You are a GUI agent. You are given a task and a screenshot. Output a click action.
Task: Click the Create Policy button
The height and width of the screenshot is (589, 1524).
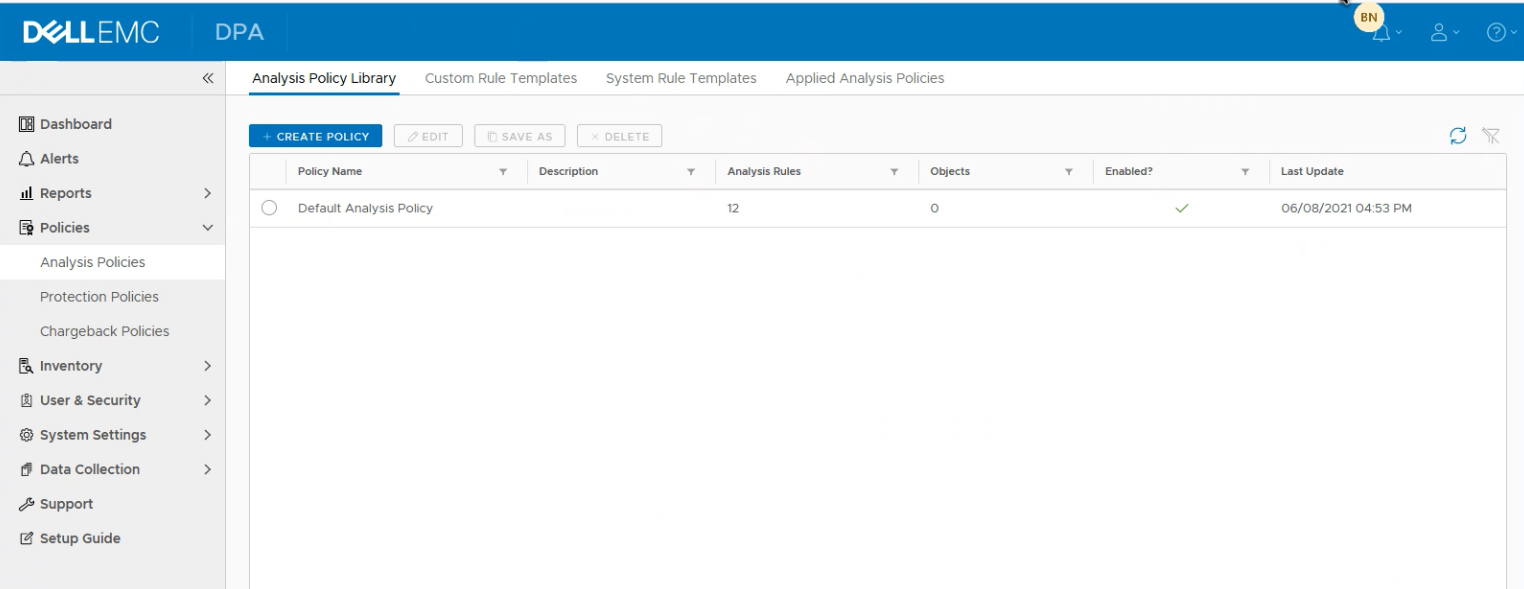tap(315, 136)
